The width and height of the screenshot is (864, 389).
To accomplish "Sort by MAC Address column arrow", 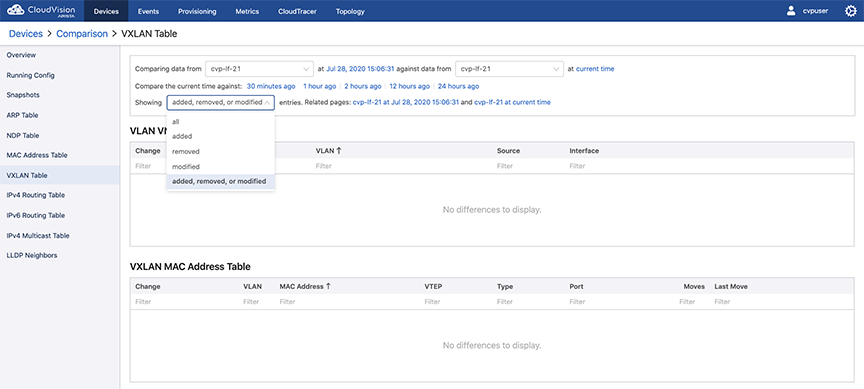I will (x=328, y=287).
